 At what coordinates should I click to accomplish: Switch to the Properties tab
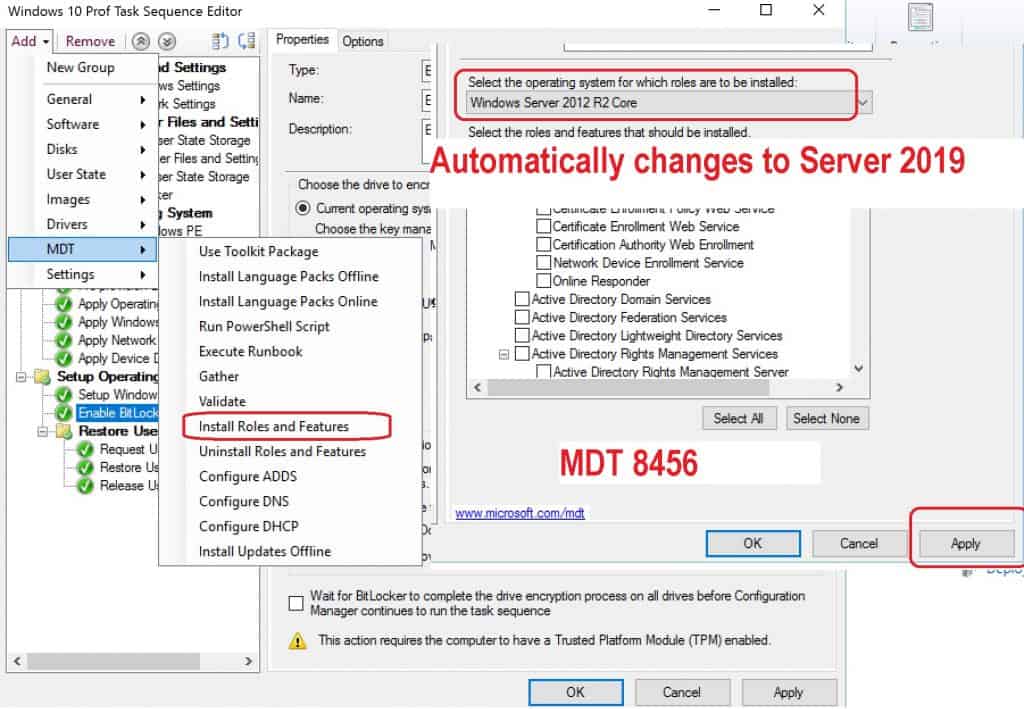pyautogui.click(x=302, y=40)
